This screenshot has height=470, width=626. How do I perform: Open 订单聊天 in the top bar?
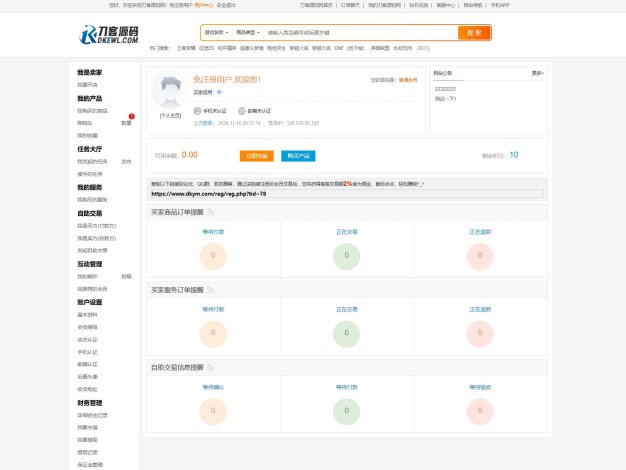click(350, 5)
